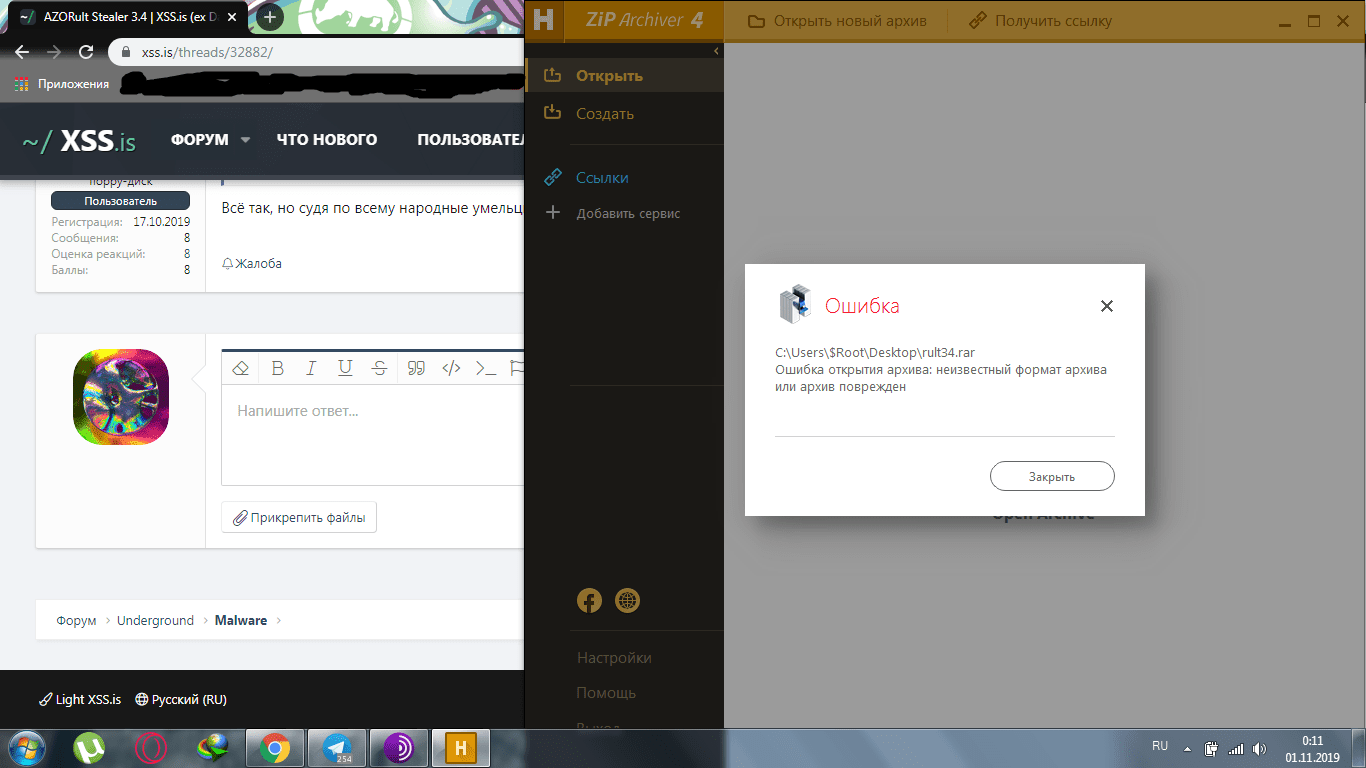This screenshot has height=768, width=1366.
Task: Open the Malware breadcrumb link
Action: coord(241,621)
